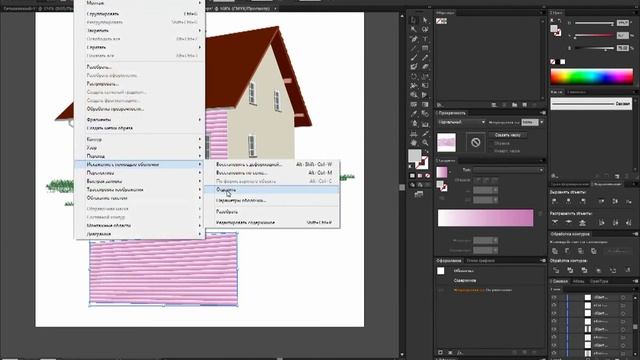Toggle eye icon of topmost Layers panel row

click(x=554, y=298)
